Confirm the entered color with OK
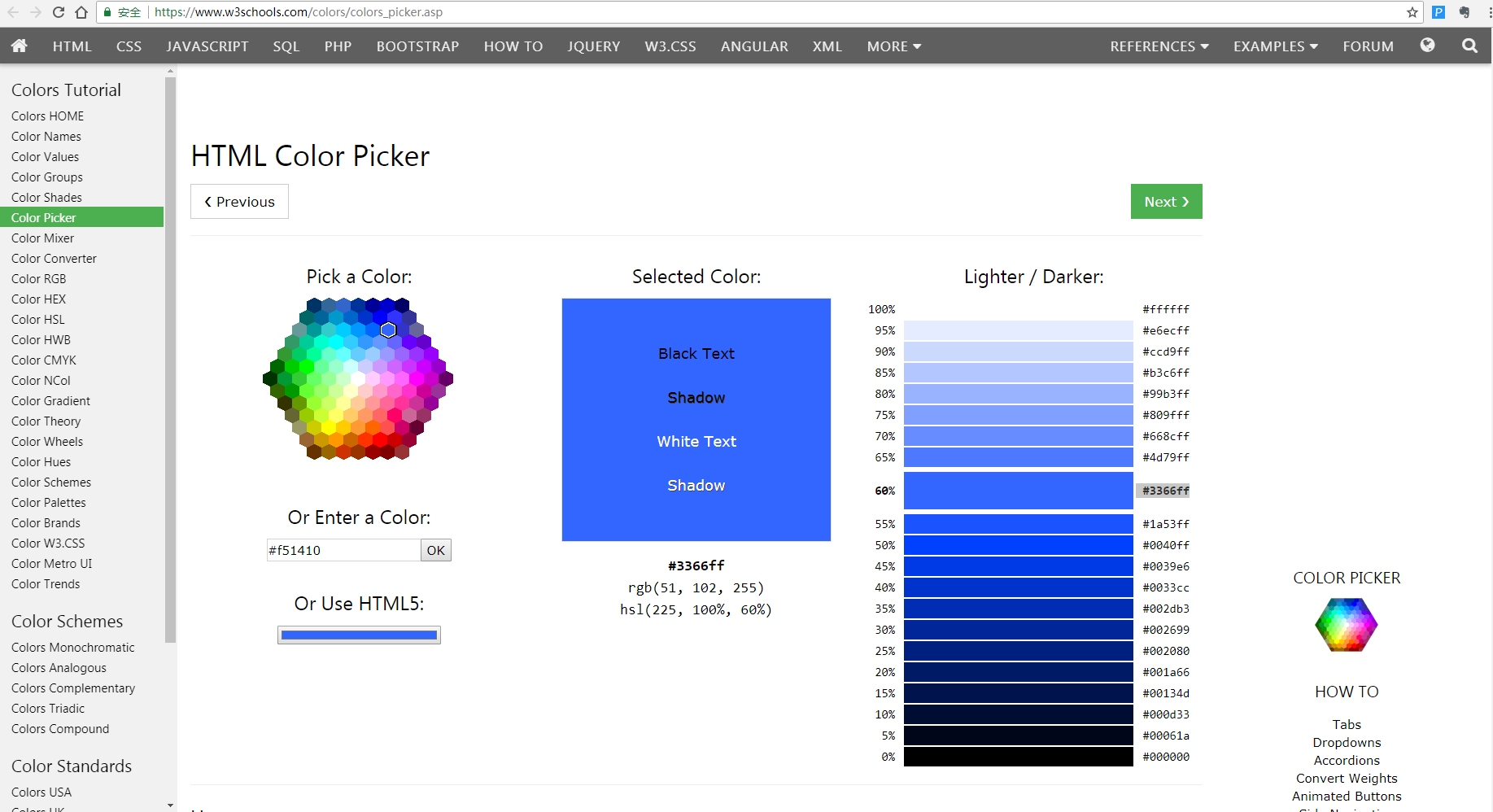This screenshot has height=812, width=1493. coord(436,550)
